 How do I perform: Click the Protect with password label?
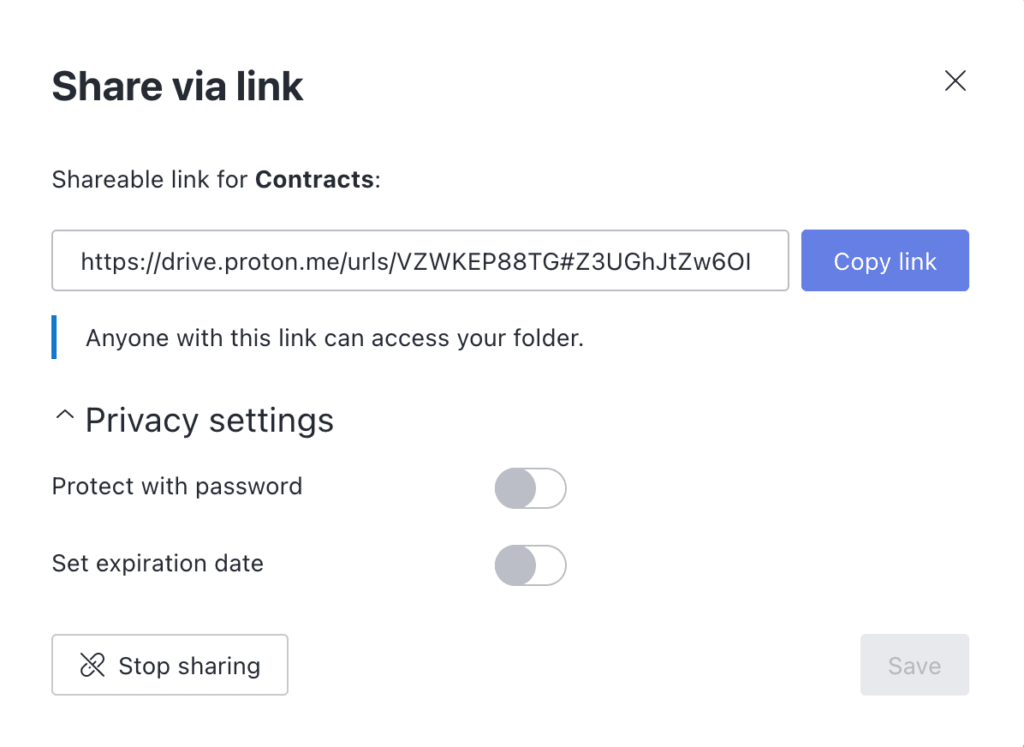click(177, 487)
